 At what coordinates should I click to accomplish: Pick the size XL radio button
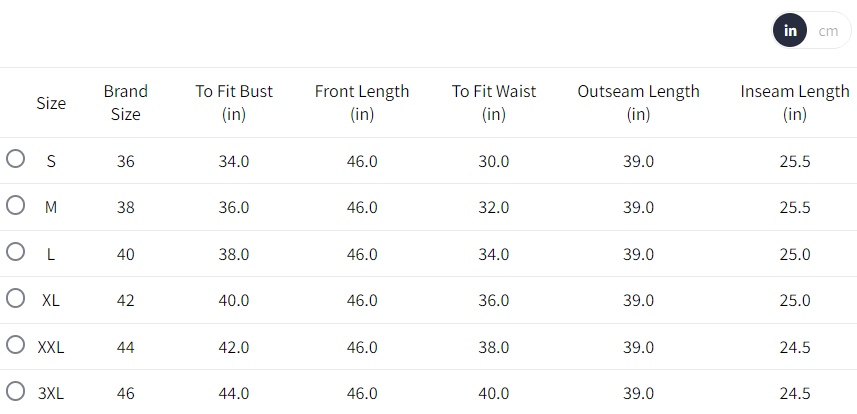(15, 298)
